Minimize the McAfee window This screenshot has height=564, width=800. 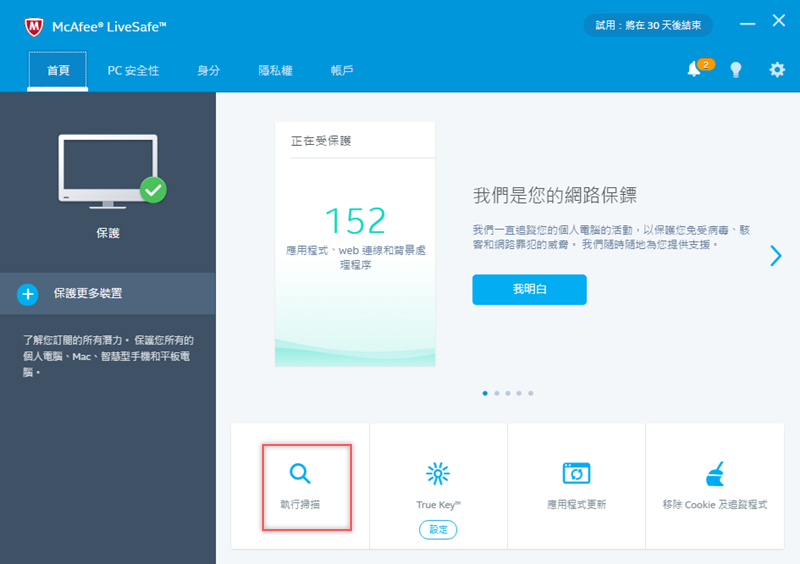[747, 23]
